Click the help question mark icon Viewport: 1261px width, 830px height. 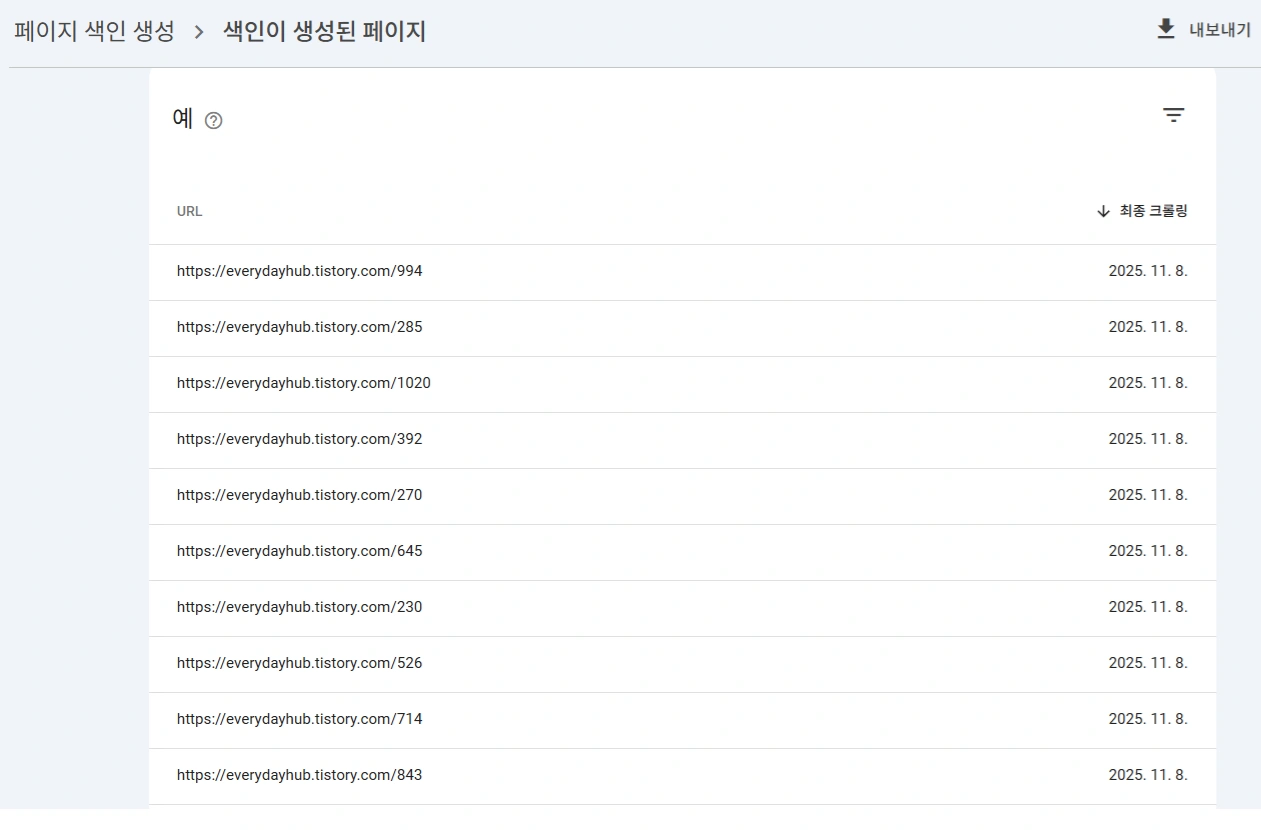point(213,121)
